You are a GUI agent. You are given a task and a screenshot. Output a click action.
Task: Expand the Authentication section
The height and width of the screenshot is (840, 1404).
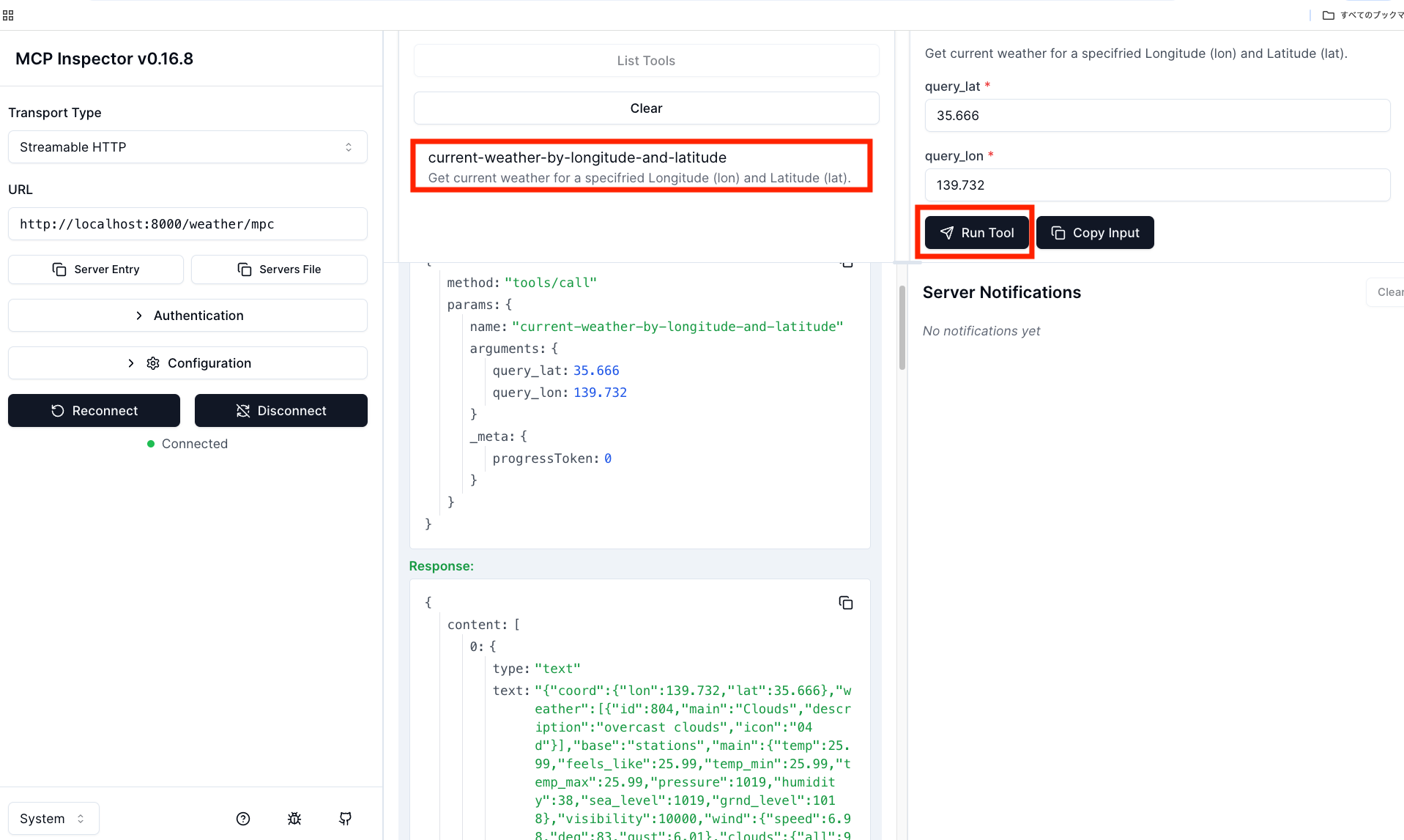point(187,315)
